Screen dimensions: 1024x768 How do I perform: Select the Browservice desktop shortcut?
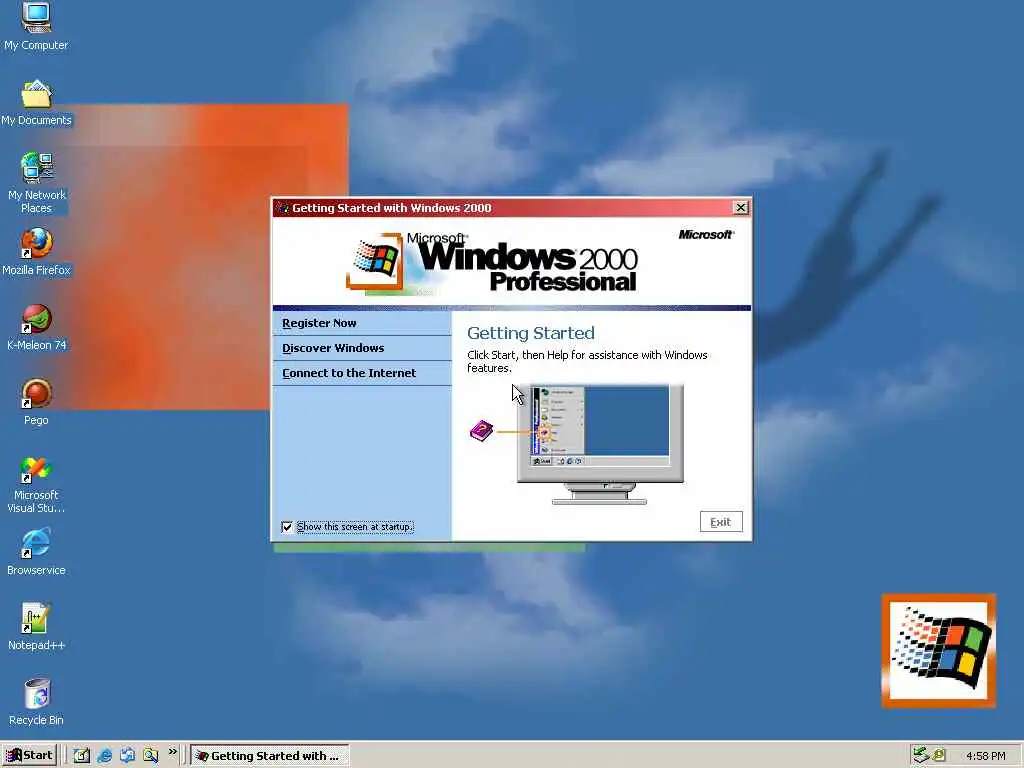pyautogui.click(x=36, y=552)
